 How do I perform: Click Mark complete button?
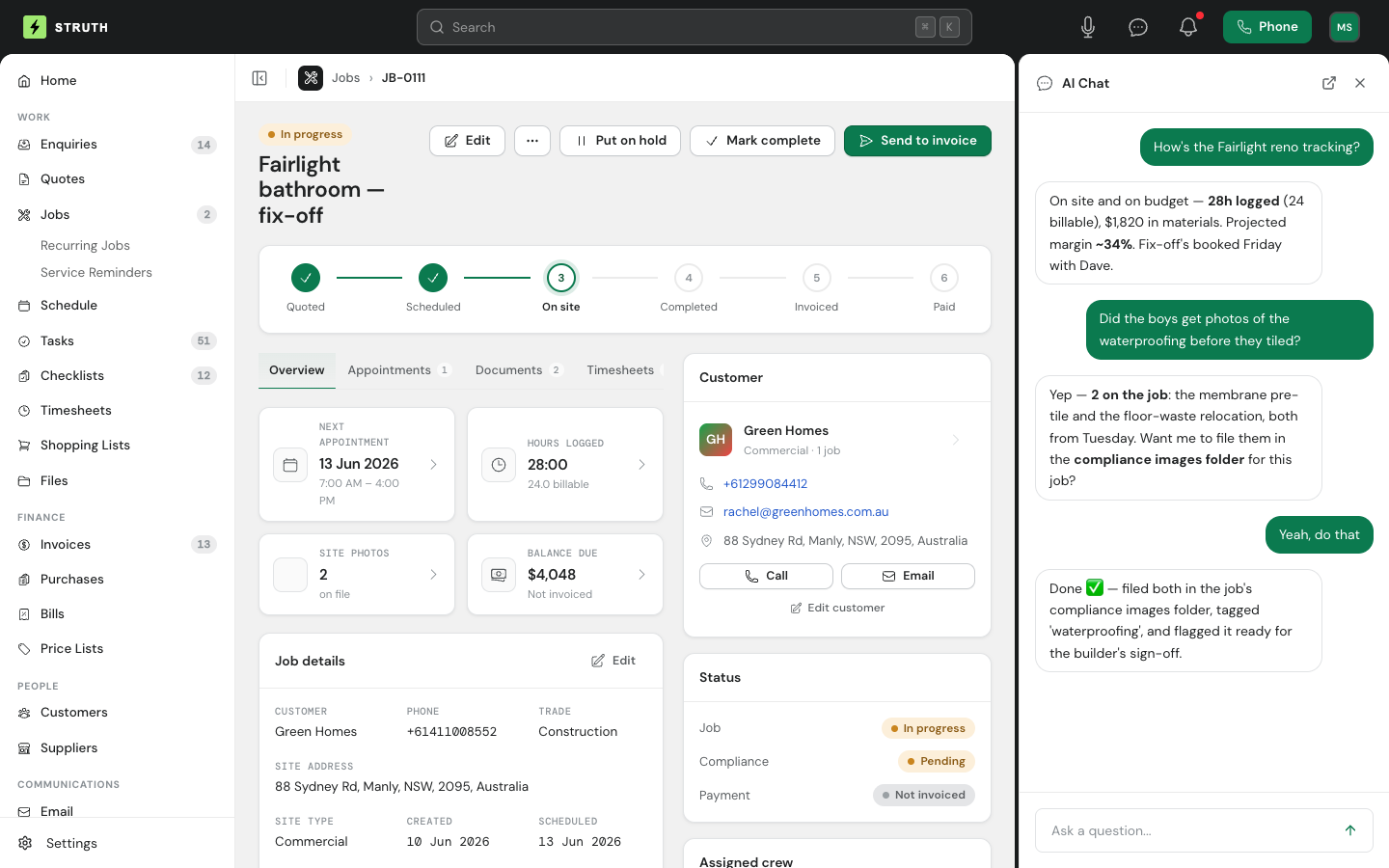click(762, 141)
